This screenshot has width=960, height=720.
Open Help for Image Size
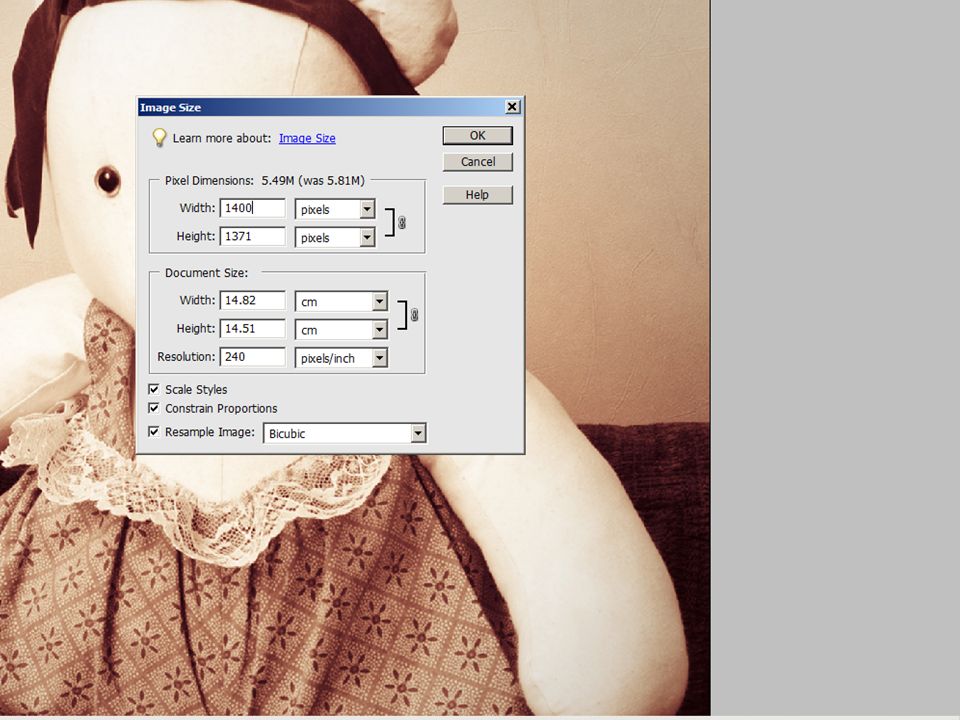(478, 195)
